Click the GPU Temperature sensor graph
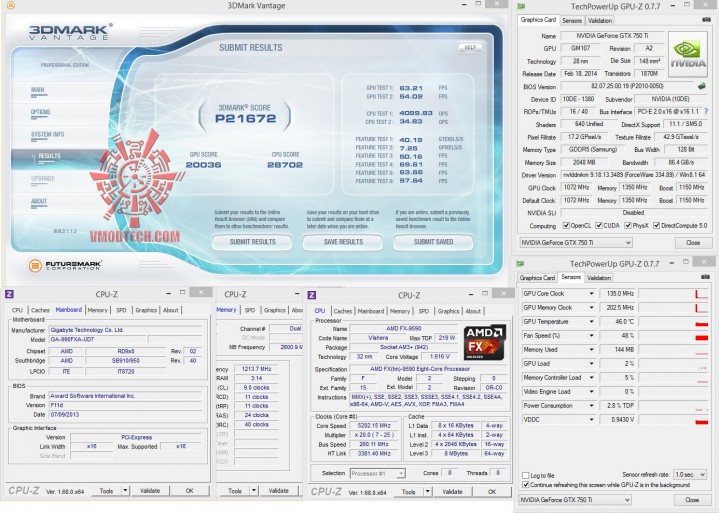719x513 pixels. tap(673, 321)
